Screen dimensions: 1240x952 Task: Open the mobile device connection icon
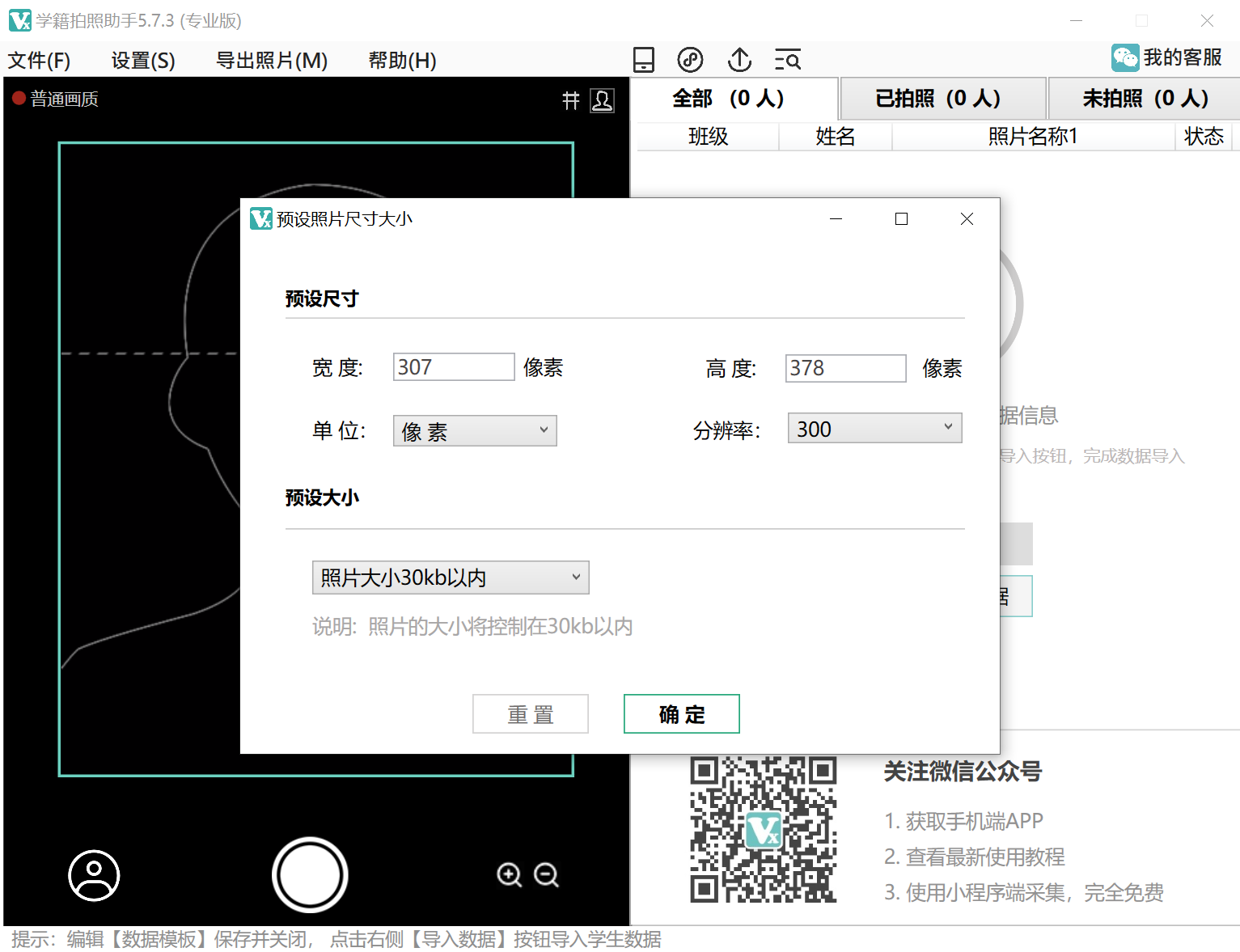coord(643,59)
